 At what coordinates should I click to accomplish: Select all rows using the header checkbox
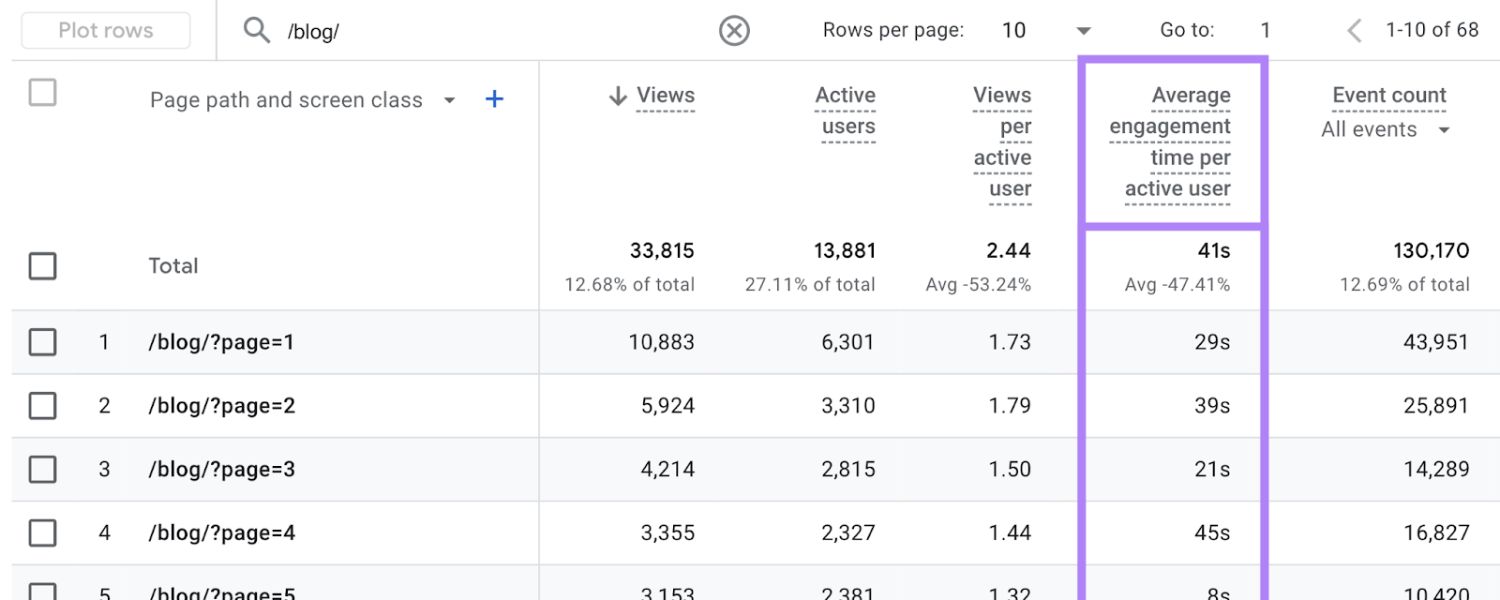(x=42, y=92)
